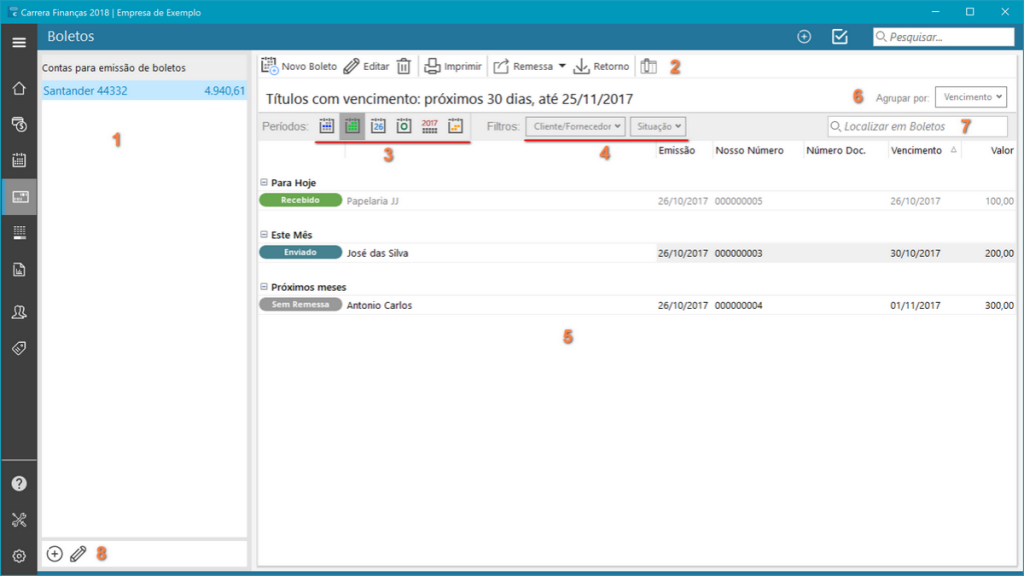Delete boleto using the trash icon

point(403,67)
